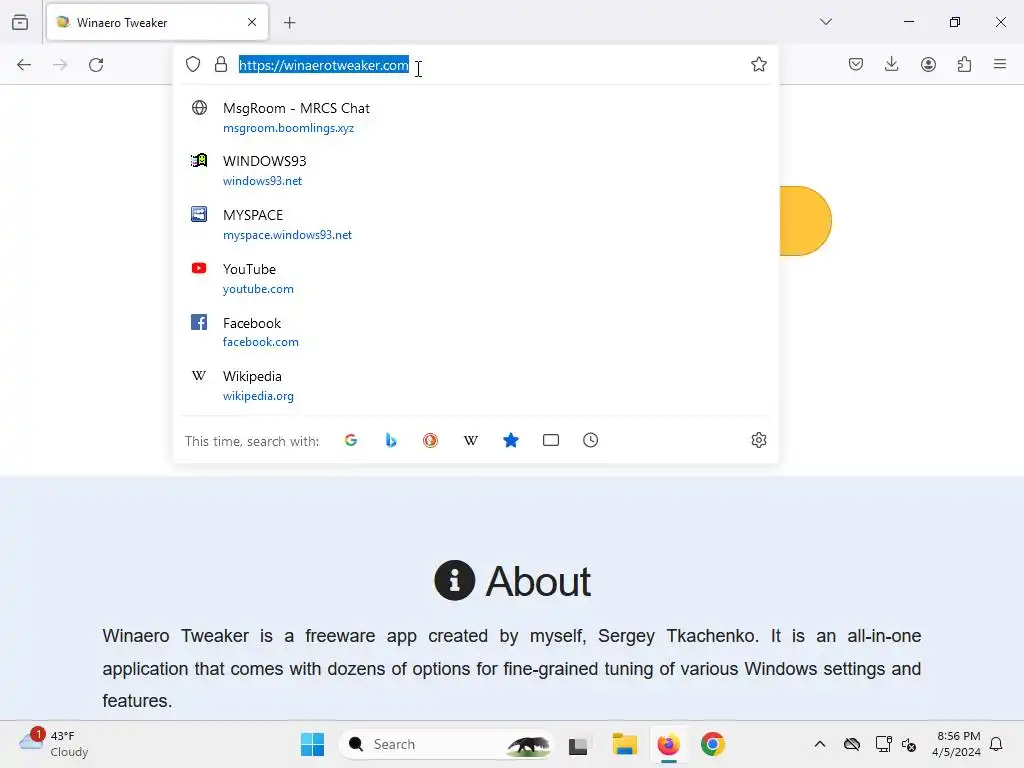This screenshot has height=768, width=1024.
Task: Switch to the Winaero Tweaker tab
Action: (x=157, y=23)
